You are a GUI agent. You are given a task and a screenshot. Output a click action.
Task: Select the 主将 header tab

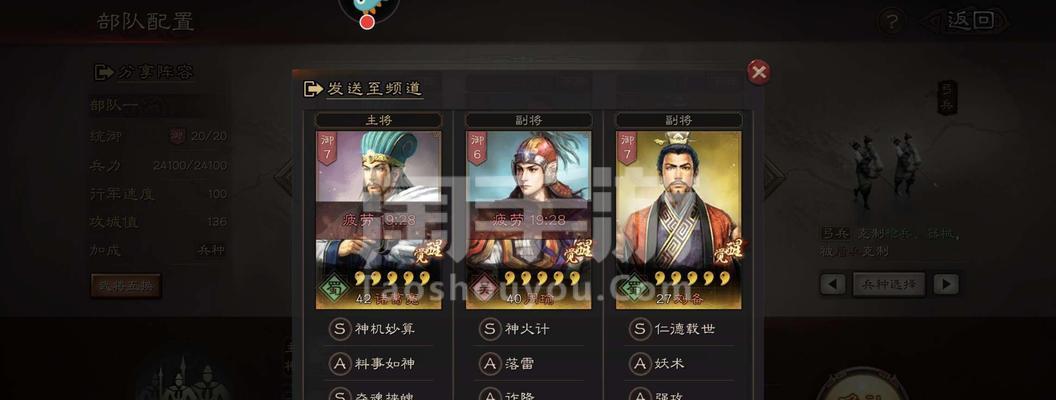378,120
